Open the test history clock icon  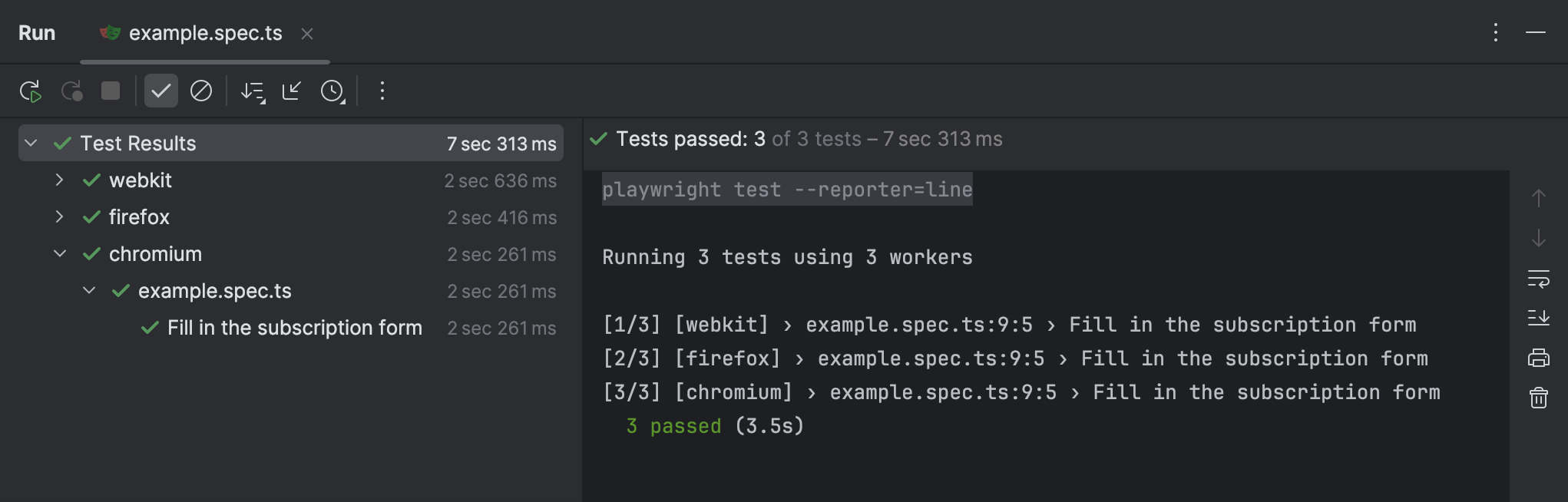[332, 91]
